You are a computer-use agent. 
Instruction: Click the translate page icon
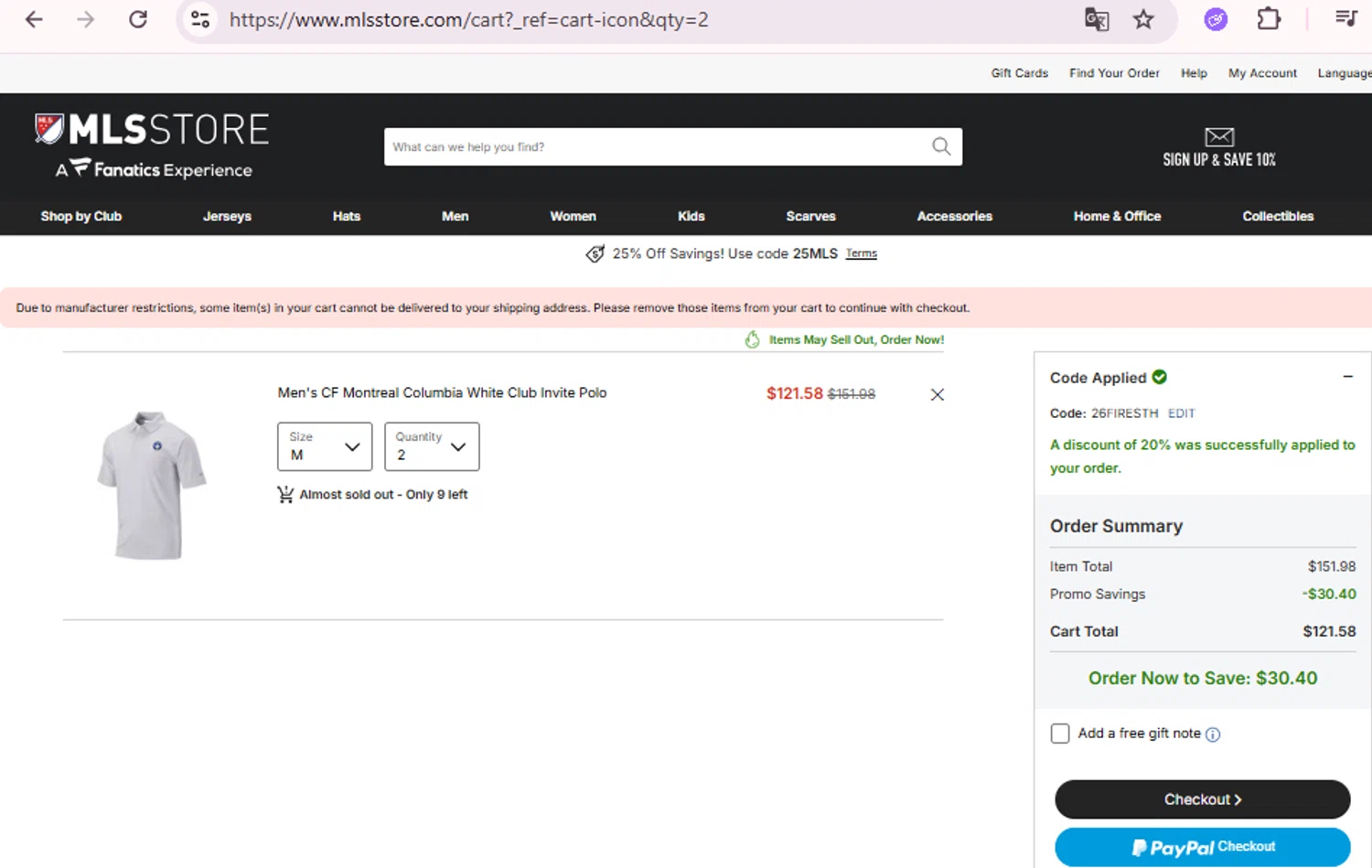pyautogui.click(x=1097, y=19)
